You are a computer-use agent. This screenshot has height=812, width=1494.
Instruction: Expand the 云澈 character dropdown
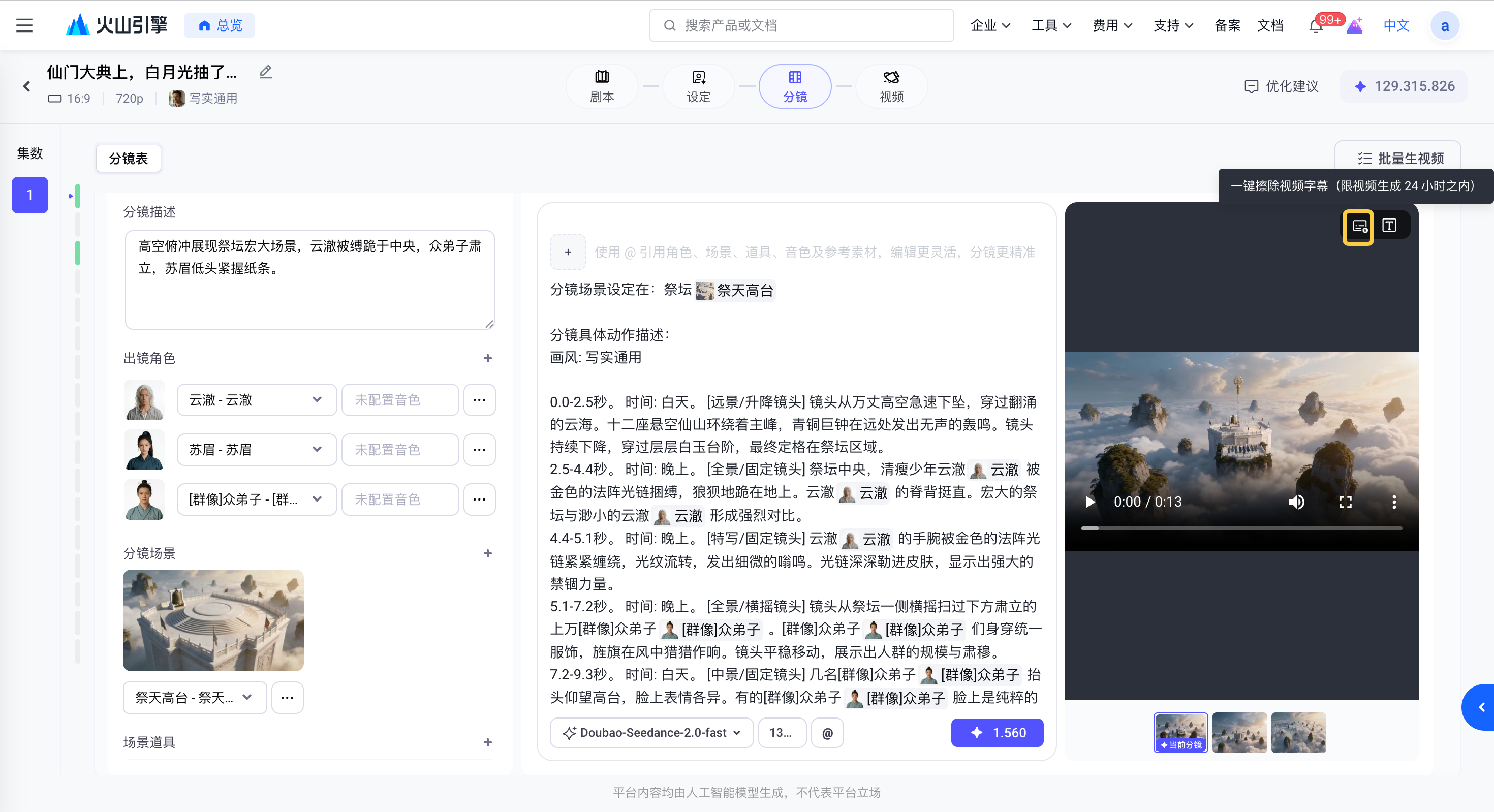[x=256, y=399]
